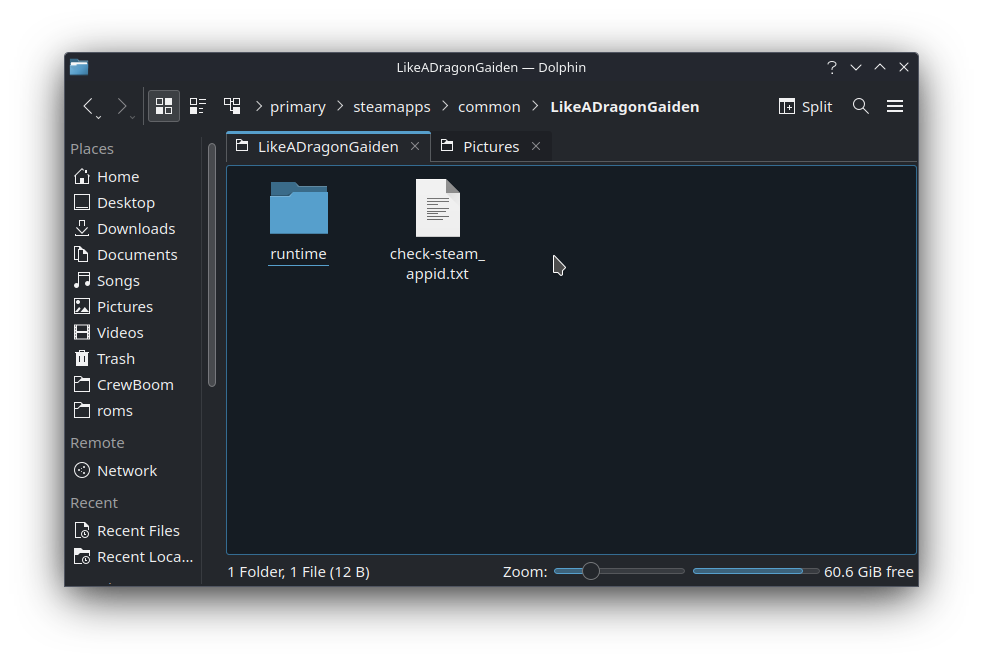The height and width of the screenshot is (663, 983).
Task: Expand chevron before LikeADragonGaiden in breadcrumb
Action: click(535, 107)
